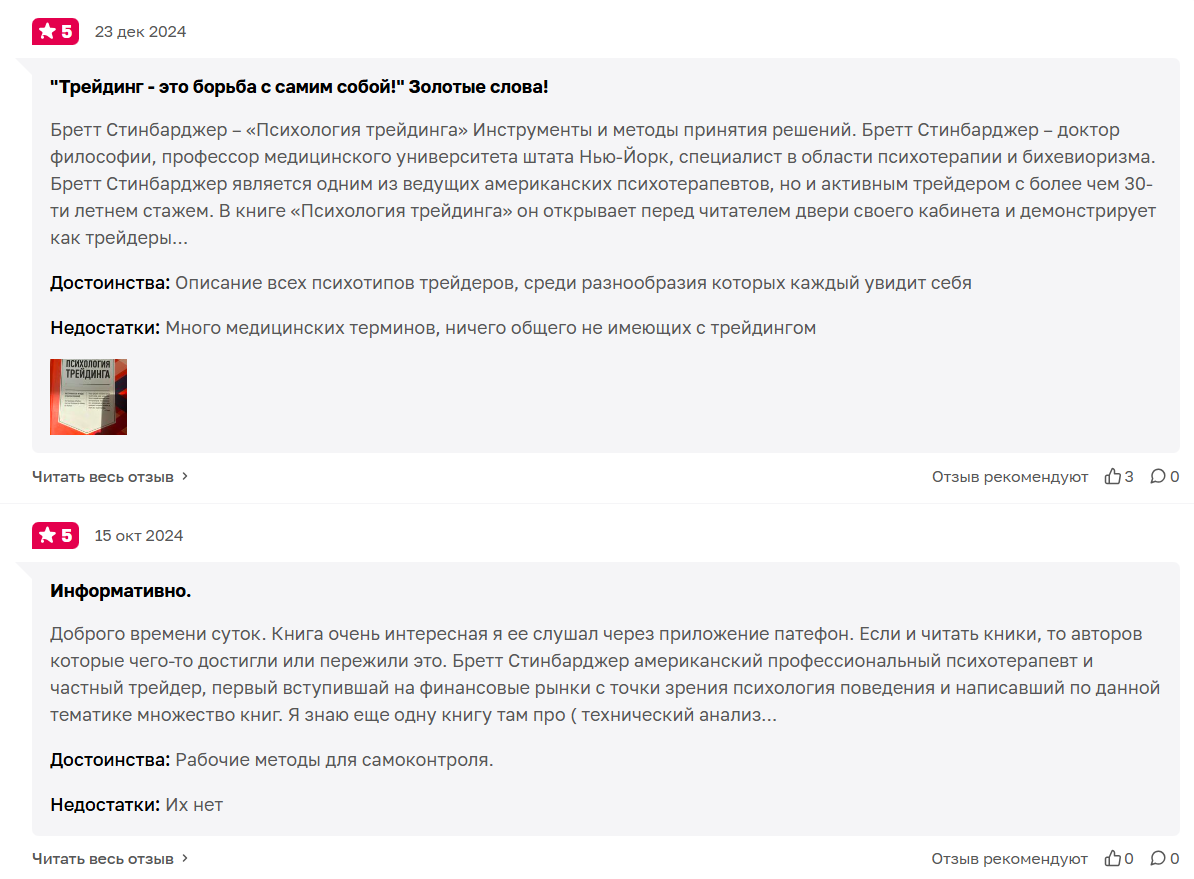
Task: Click the 23 дек 2024 review date
Action: coord(140,32)
